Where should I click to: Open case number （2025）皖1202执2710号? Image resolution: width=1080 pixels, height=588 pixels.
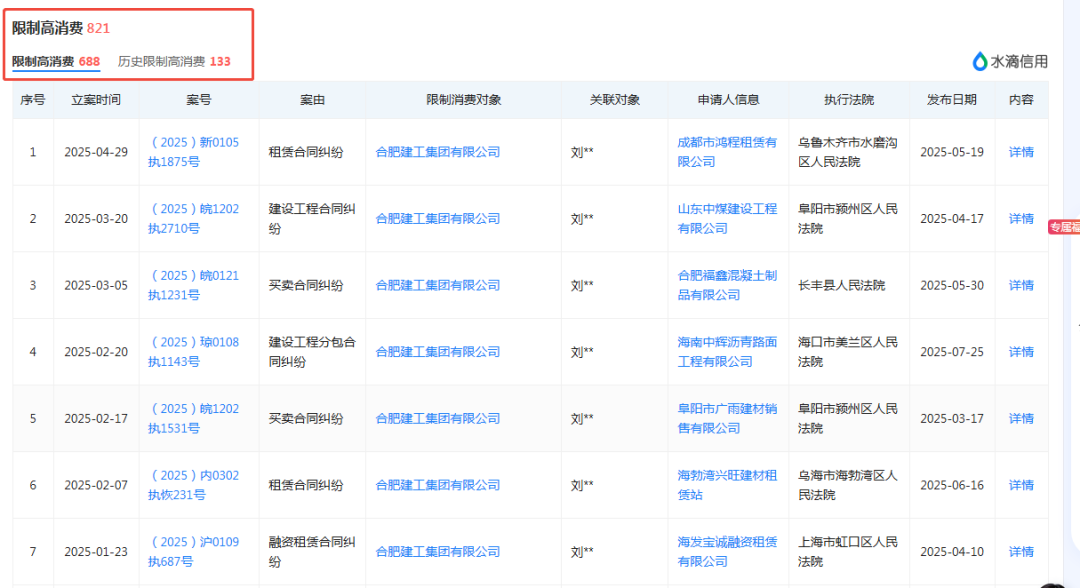(197, 218)
